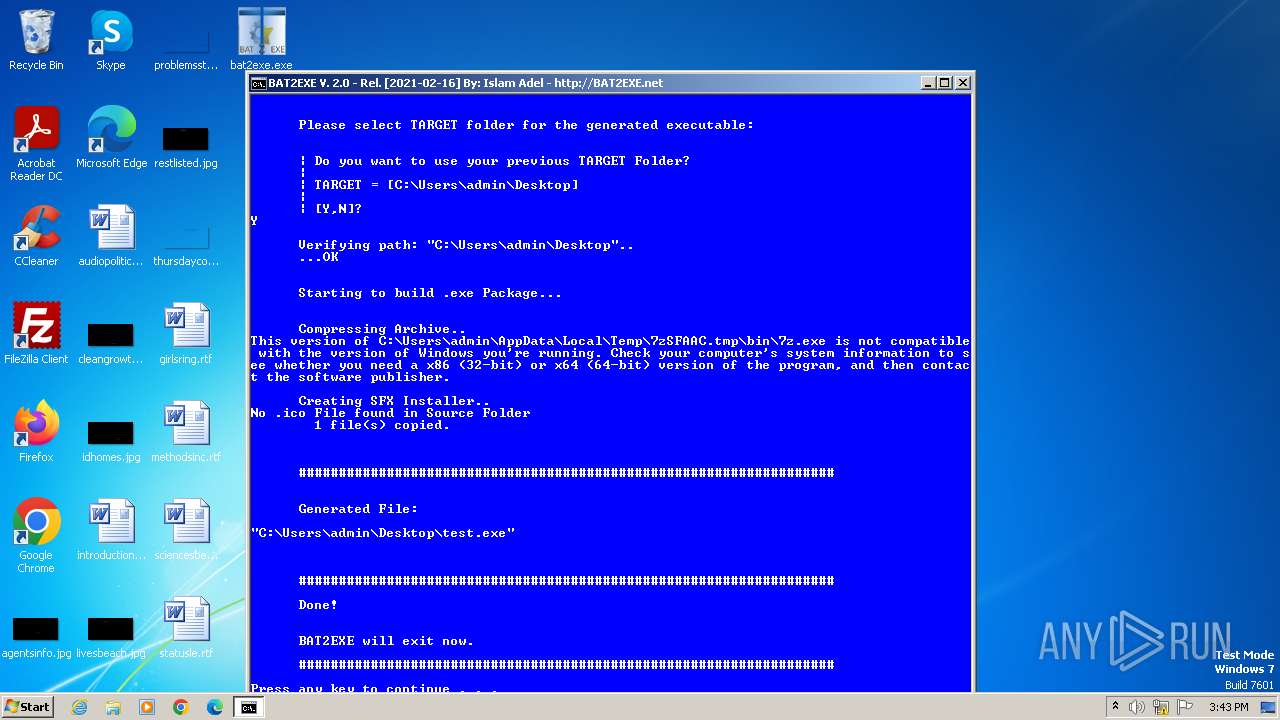Click 'No .ico File found in Source Folder' line
Screen dimensions: 1280x720
[391, 413]
